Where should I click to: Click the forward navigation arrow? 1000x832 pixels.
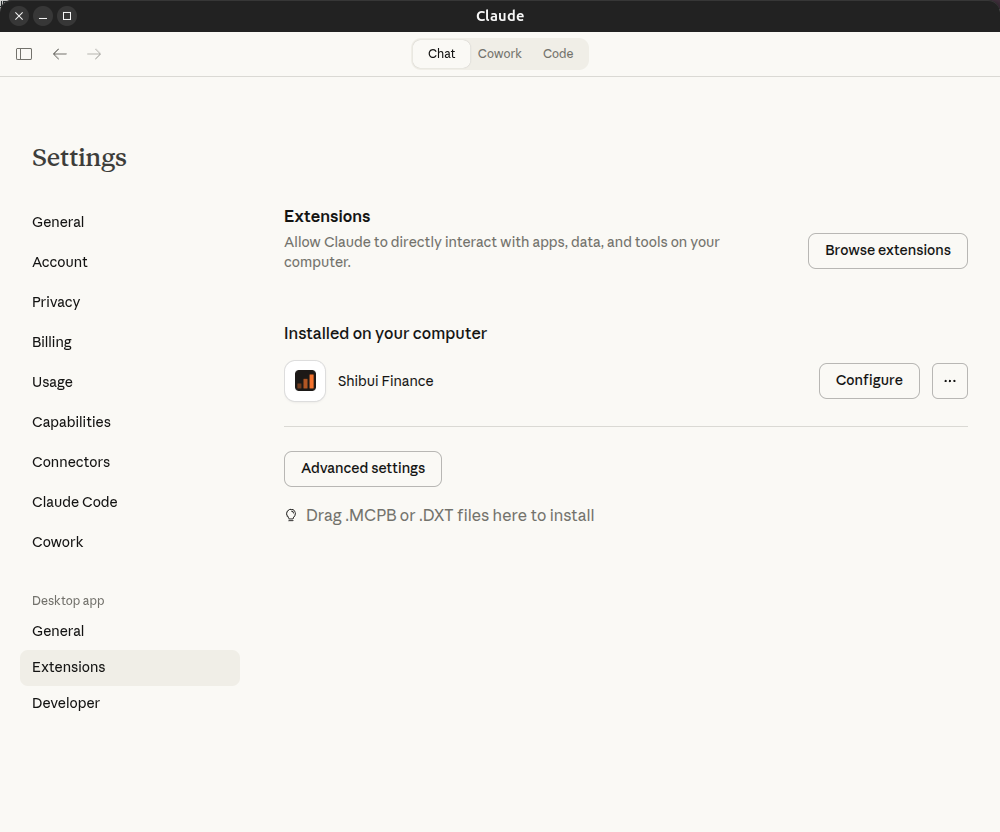93,53
